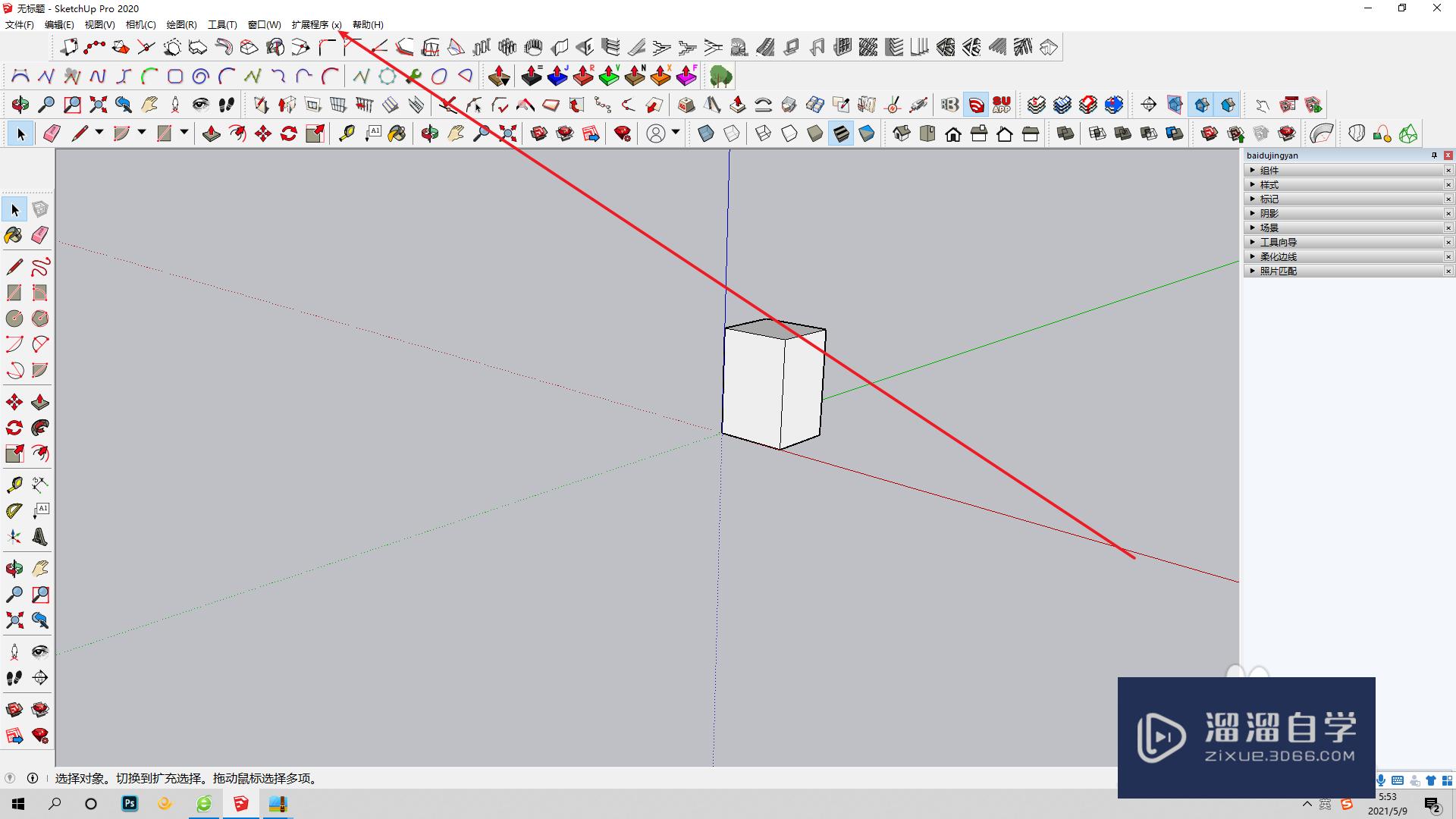Open the Windows Start menu
1456x819 pixels.
(x=18, y=804)
